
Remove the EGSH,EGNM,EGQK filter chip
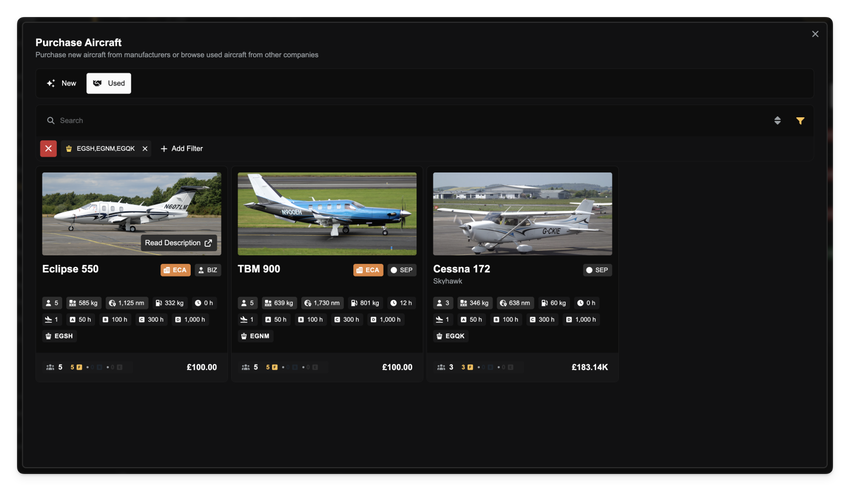click(x=145, y=148)
